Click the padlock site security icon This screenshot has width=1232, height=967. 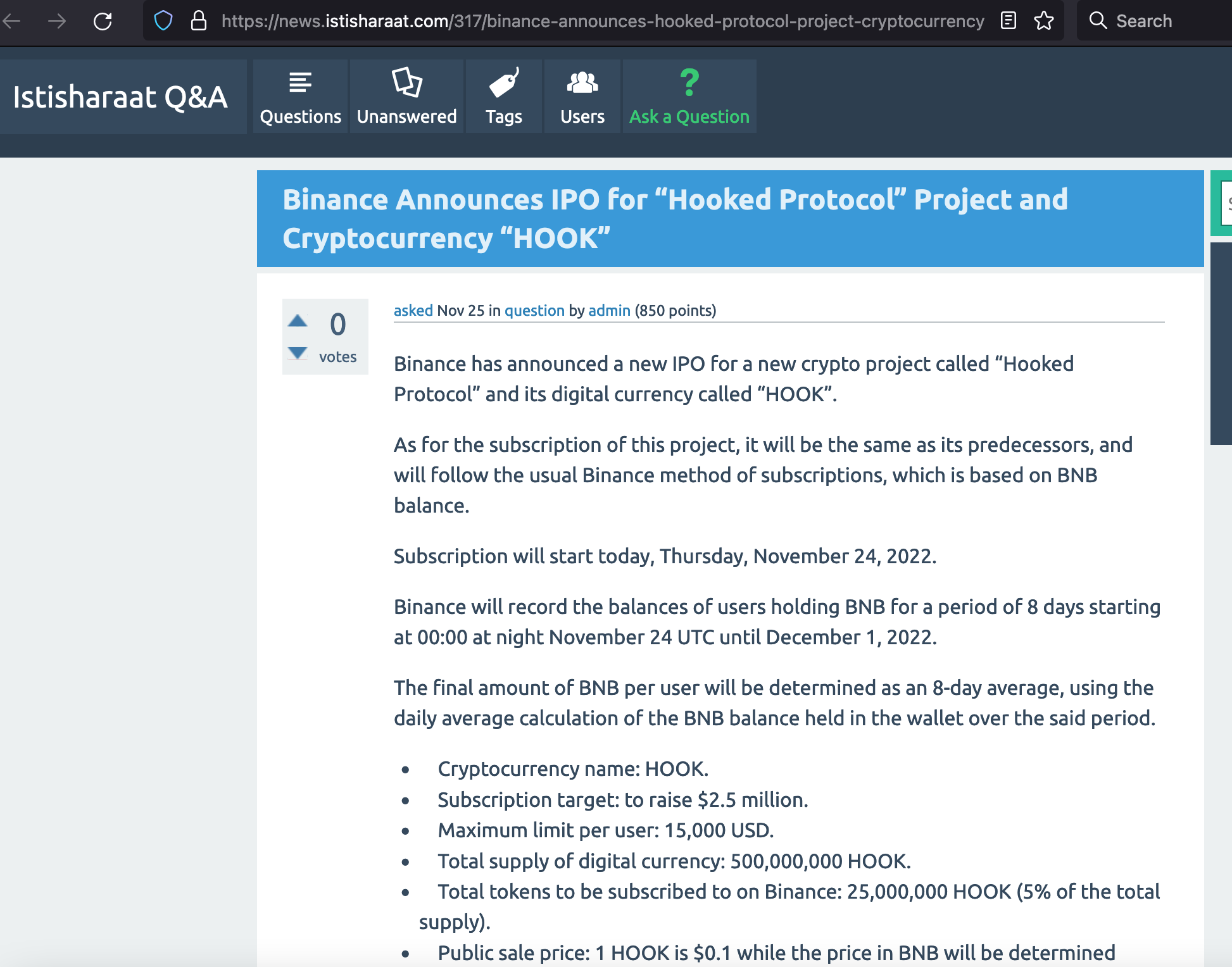tap(199, 21)
